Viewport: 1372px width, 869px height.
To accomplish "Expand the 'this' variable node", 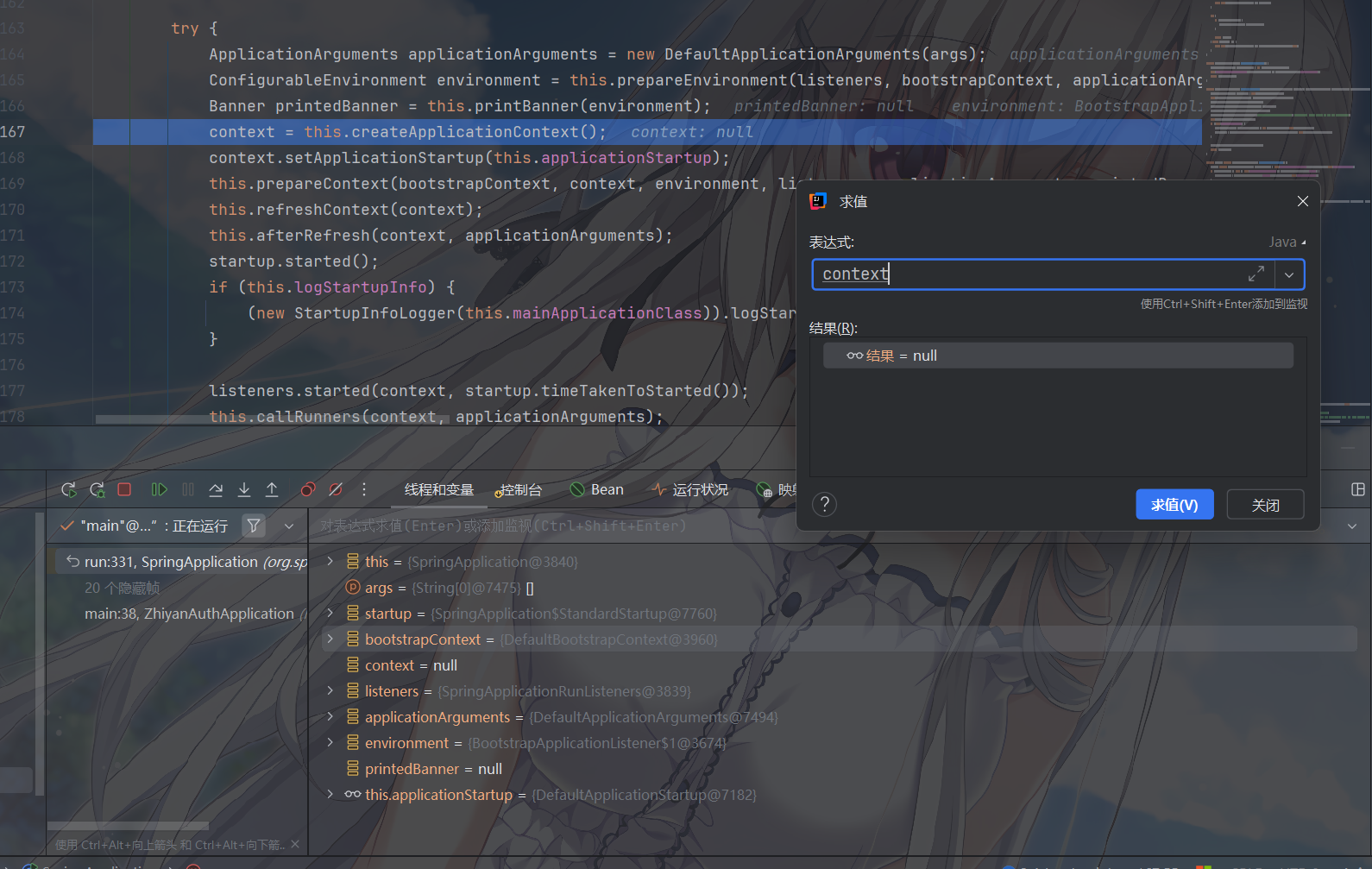I will click(330, 562).
